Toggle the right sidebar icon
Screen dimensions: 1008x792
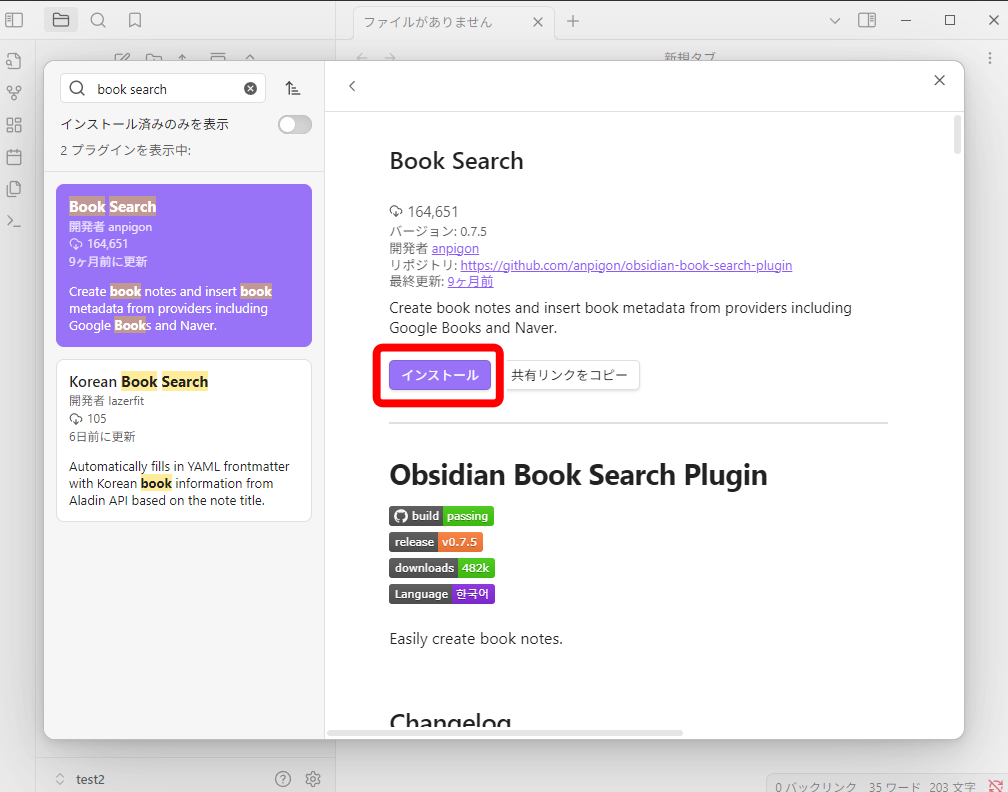click(x=867, y=21)
